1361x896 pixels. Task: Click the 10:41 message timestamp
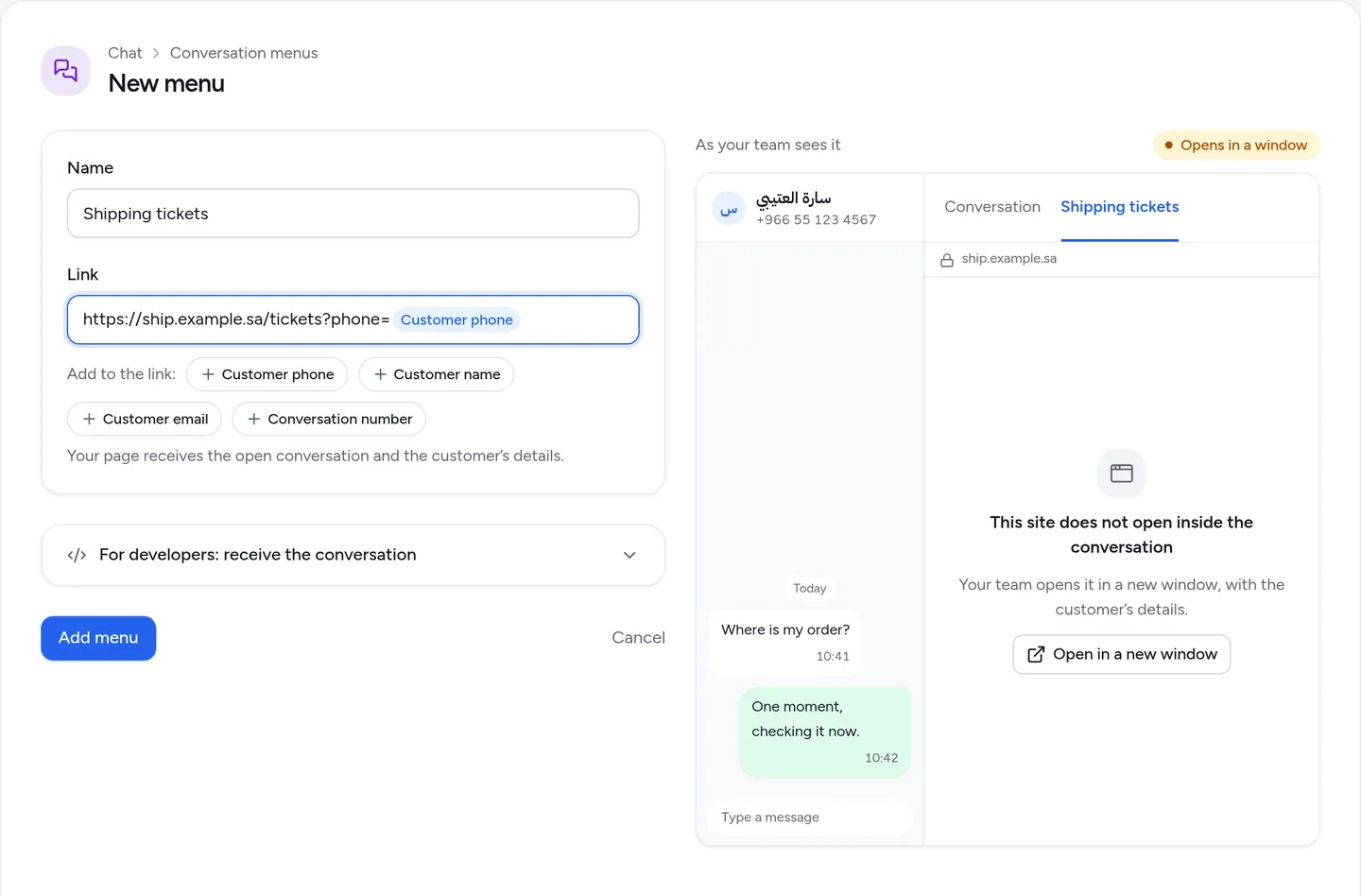(833, 656)
